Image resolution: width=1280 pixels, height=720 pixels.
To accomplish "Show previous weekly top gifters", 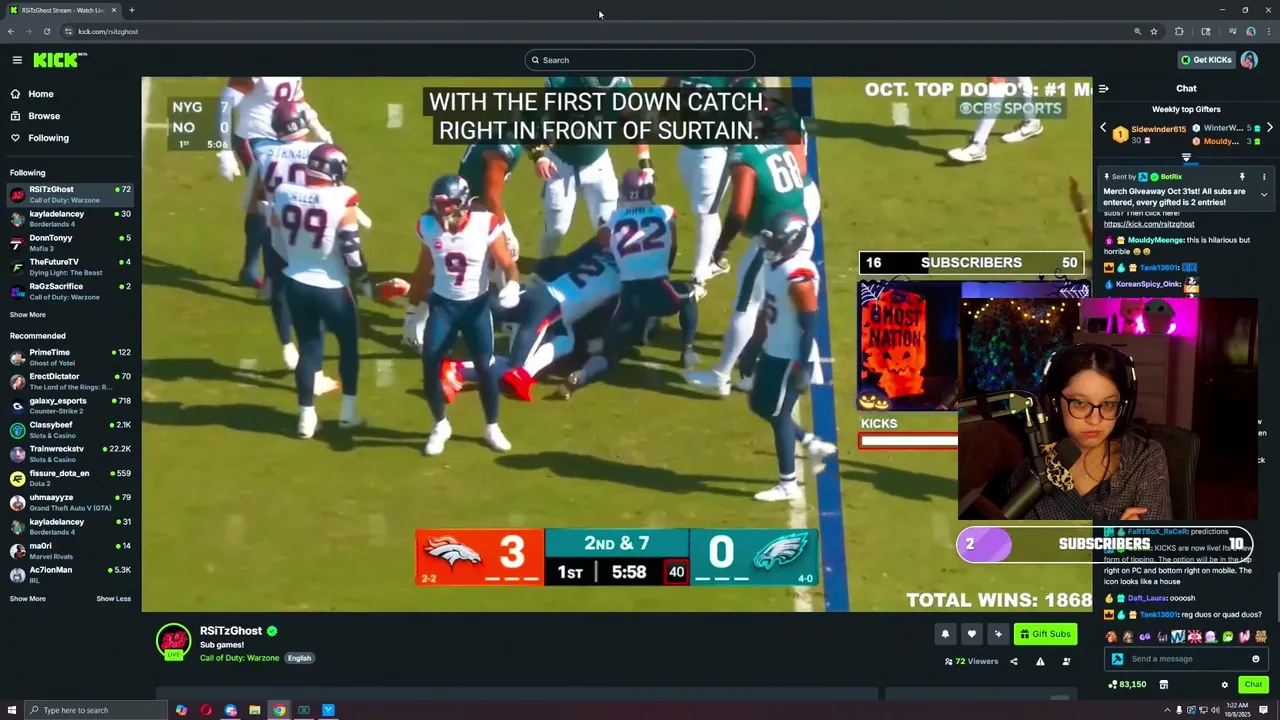I will pyautogui.click(x=1103, y=128).
